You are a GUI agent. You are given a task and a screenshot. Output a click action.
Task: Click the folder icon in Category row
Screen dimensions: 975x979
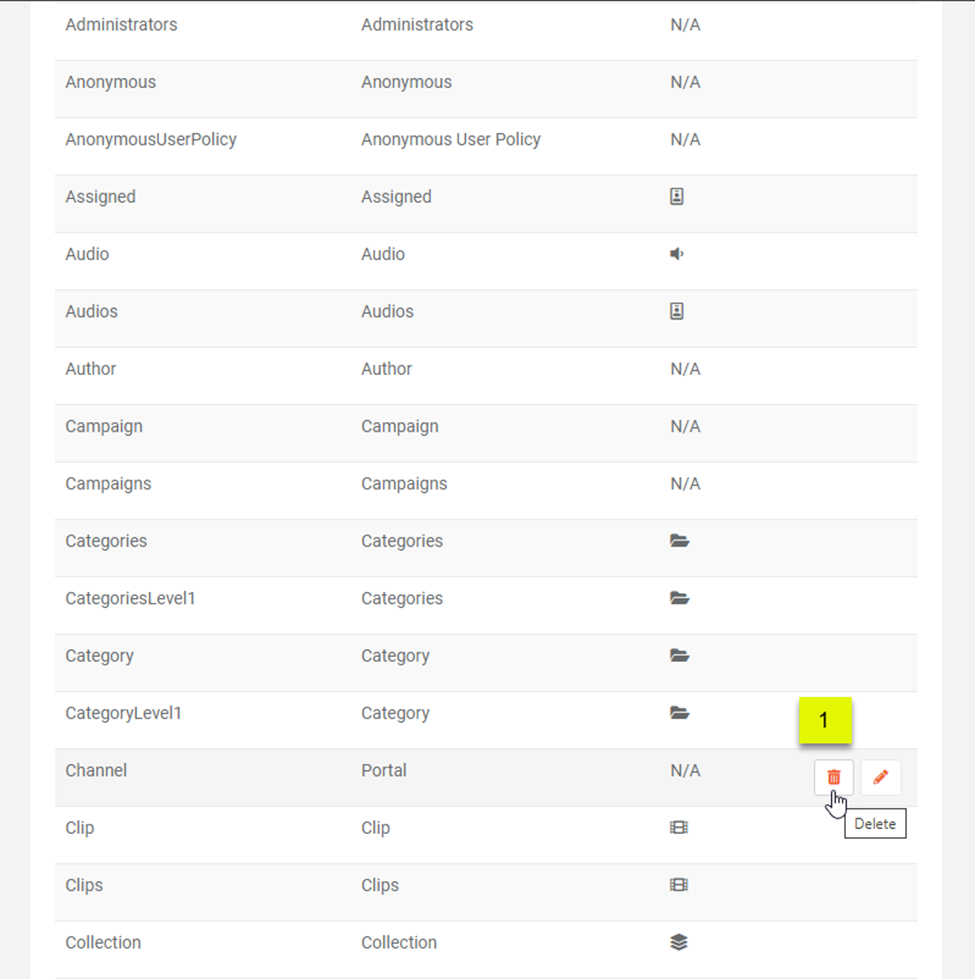coord(680,656)
